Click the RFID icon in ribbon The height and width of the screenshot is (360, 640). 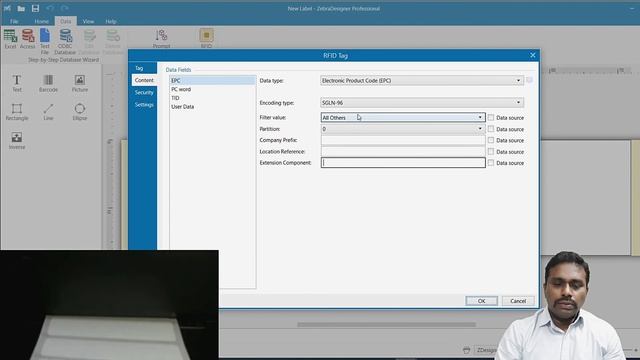click(x=206, y=39)
